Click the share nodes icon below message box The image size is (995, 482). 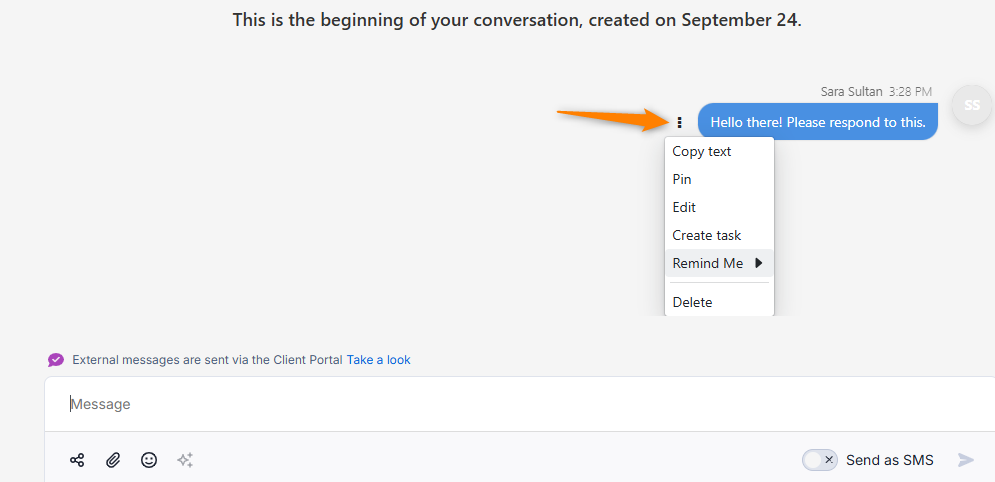(77, 460)
